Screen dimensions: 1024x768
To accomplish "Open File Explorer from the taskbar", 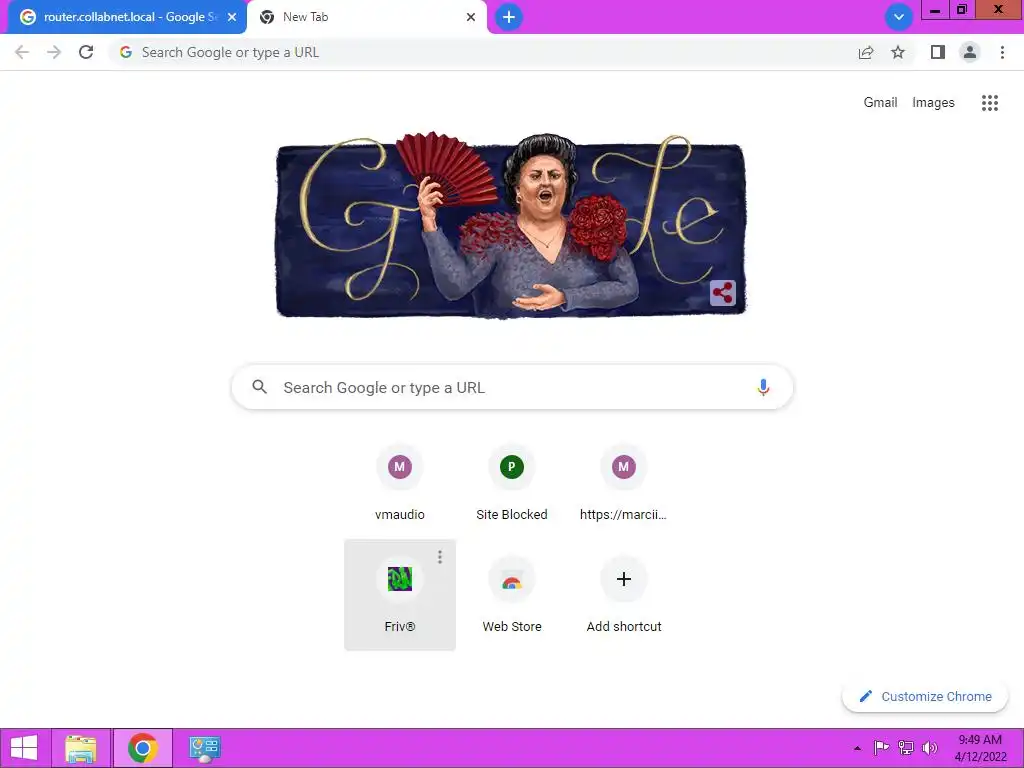I will [x=81, y=748].
